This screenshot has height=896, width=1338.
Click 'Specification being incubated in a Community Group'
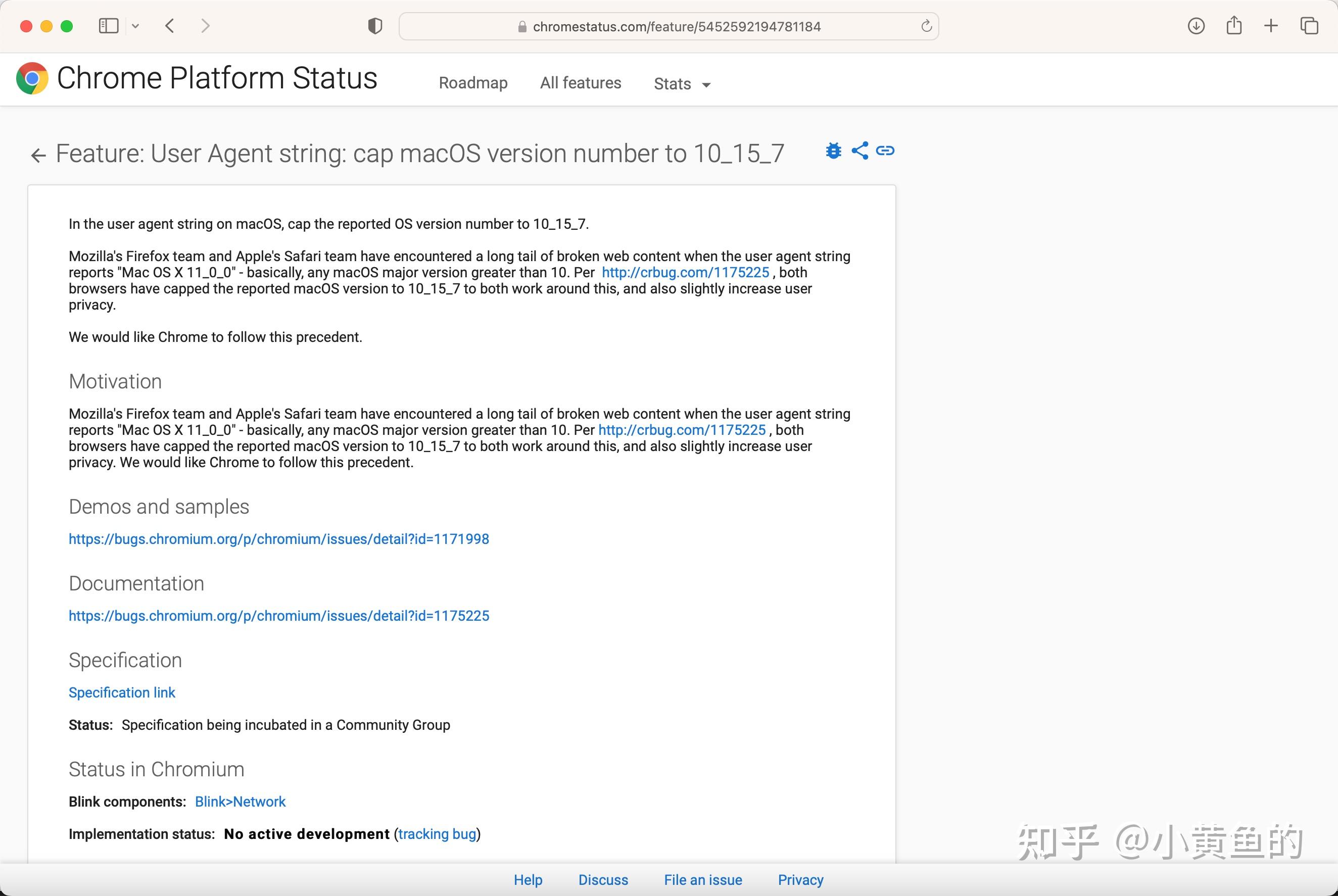[286, 725]
